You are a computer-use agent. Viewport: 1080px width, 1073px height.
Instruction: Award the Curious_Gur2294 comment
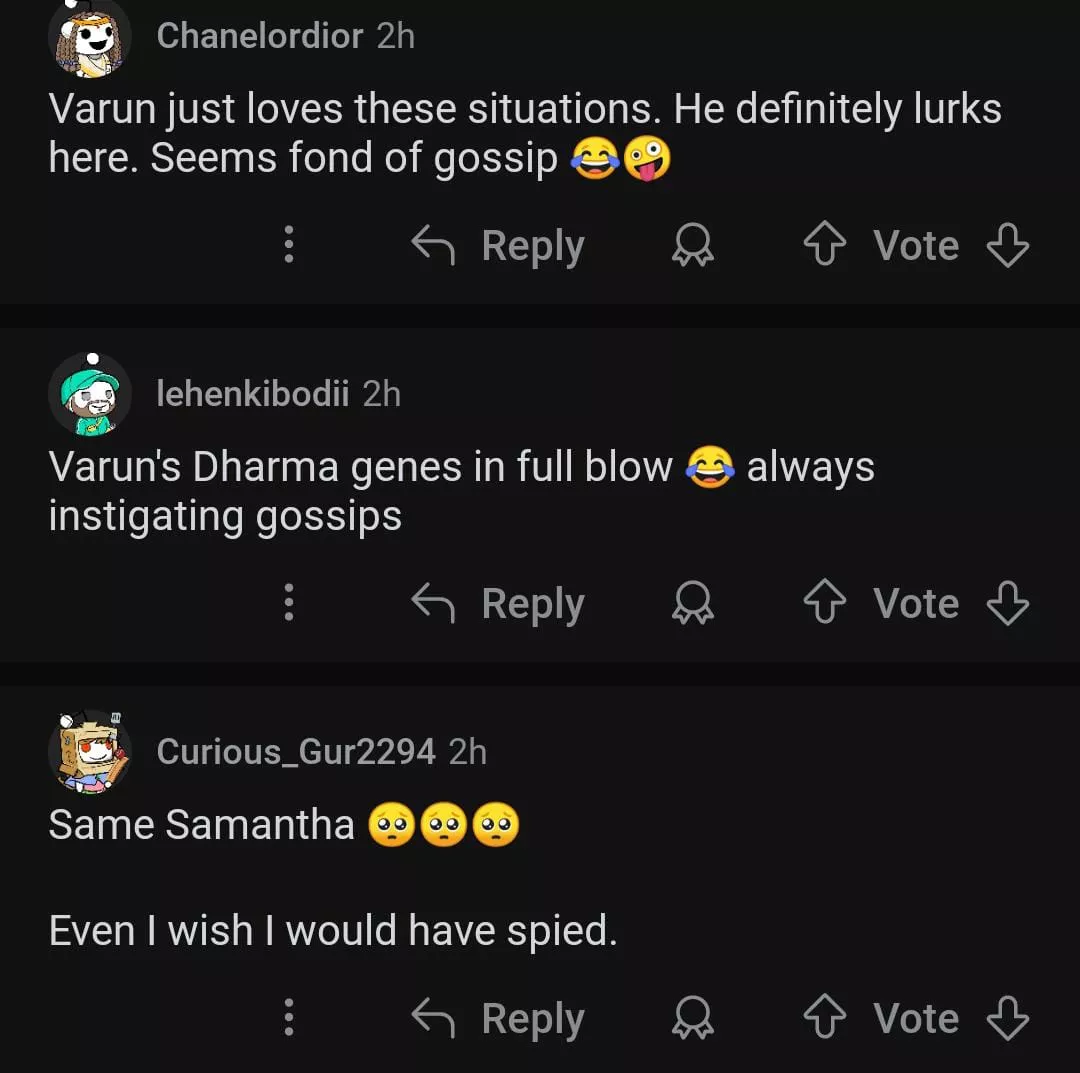(x=692, y=1019)
